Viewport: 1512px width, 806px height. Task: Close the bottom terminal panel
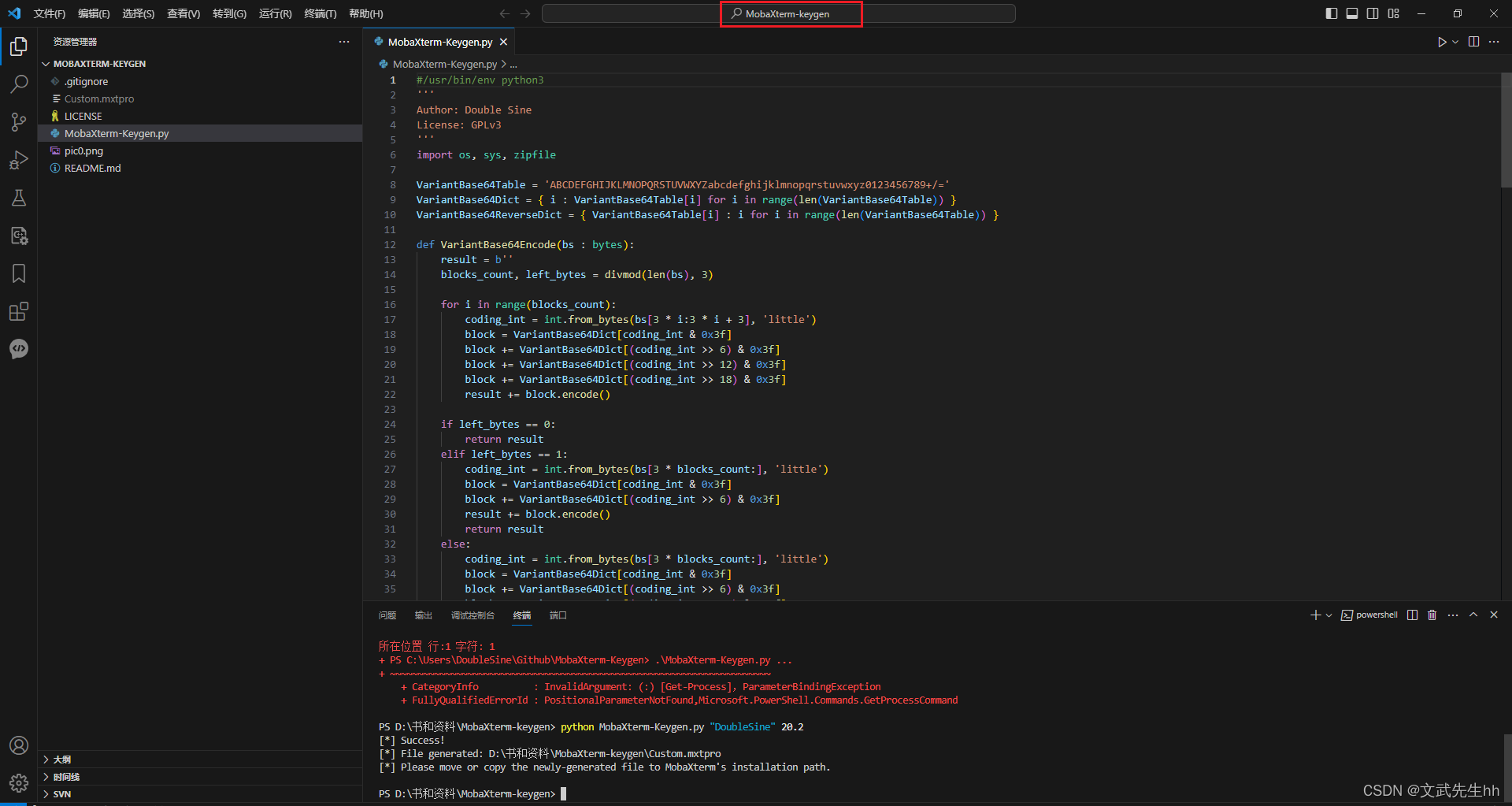[1494, 615]
